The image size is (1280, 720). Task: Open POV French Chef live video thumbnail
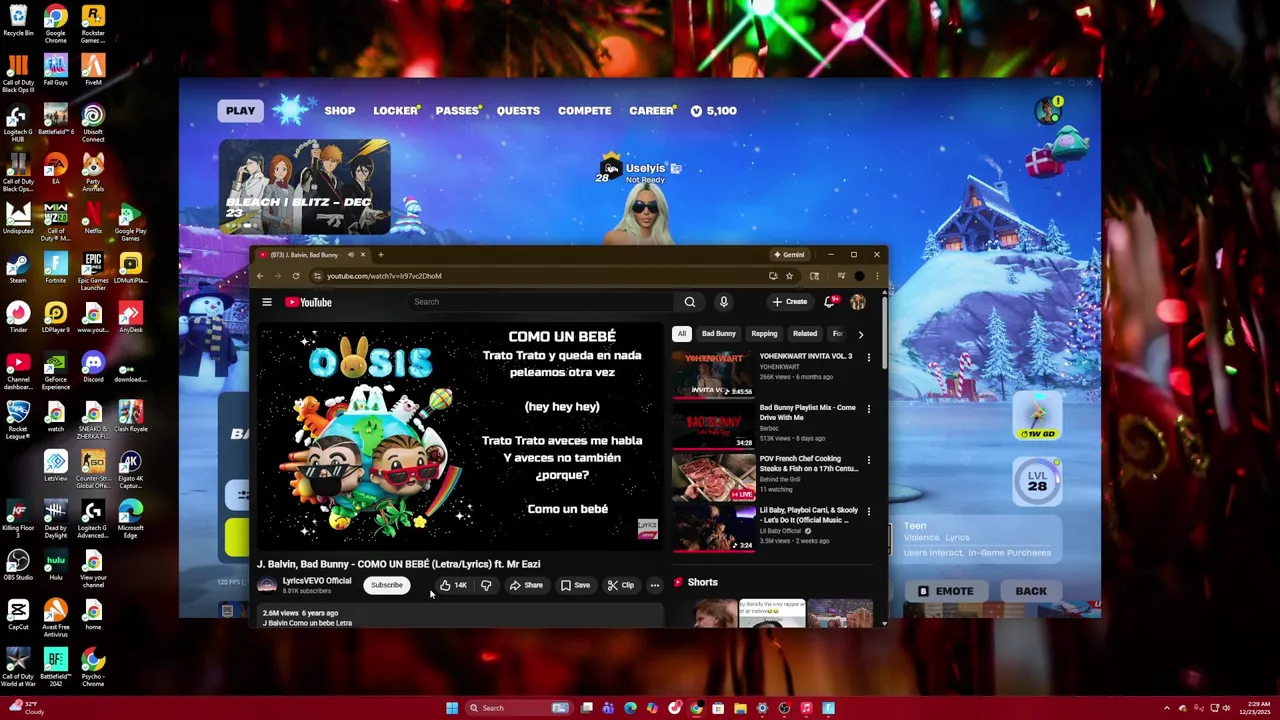click(x=714, y=477)
